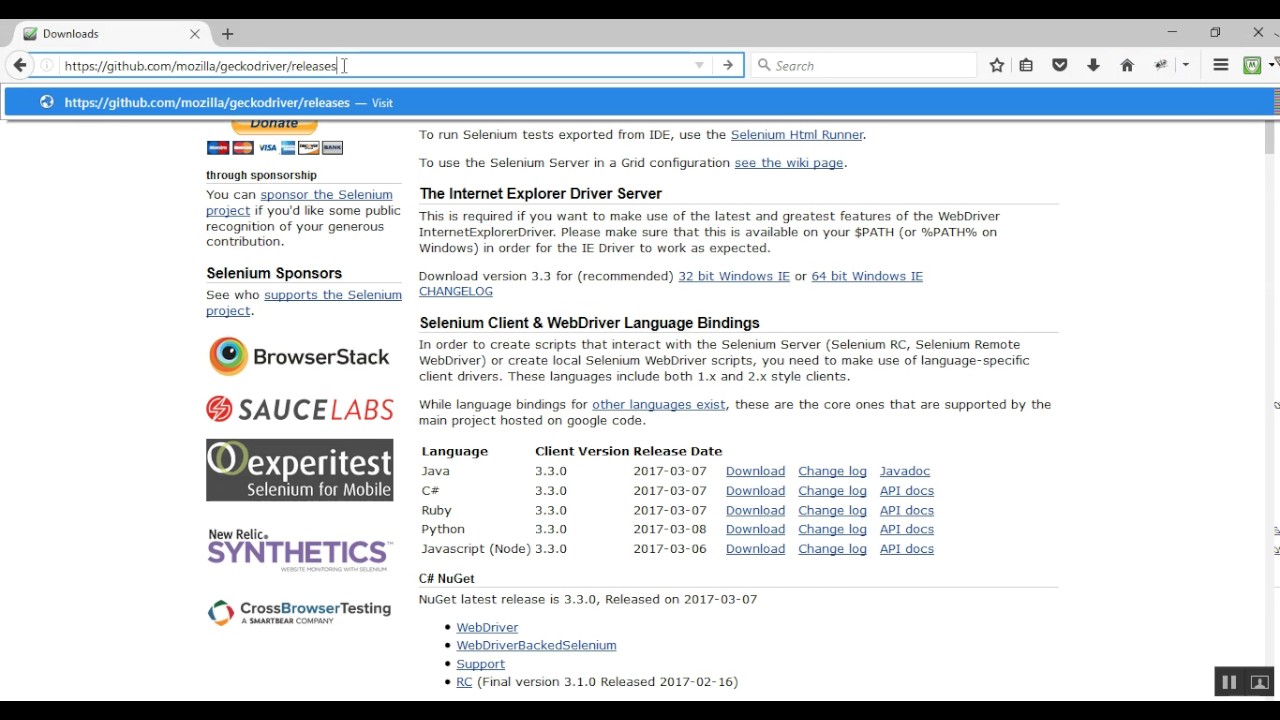Open the Java Javadoc link
This screenshot has height=720, width=1280.
[x=905, y=471]
